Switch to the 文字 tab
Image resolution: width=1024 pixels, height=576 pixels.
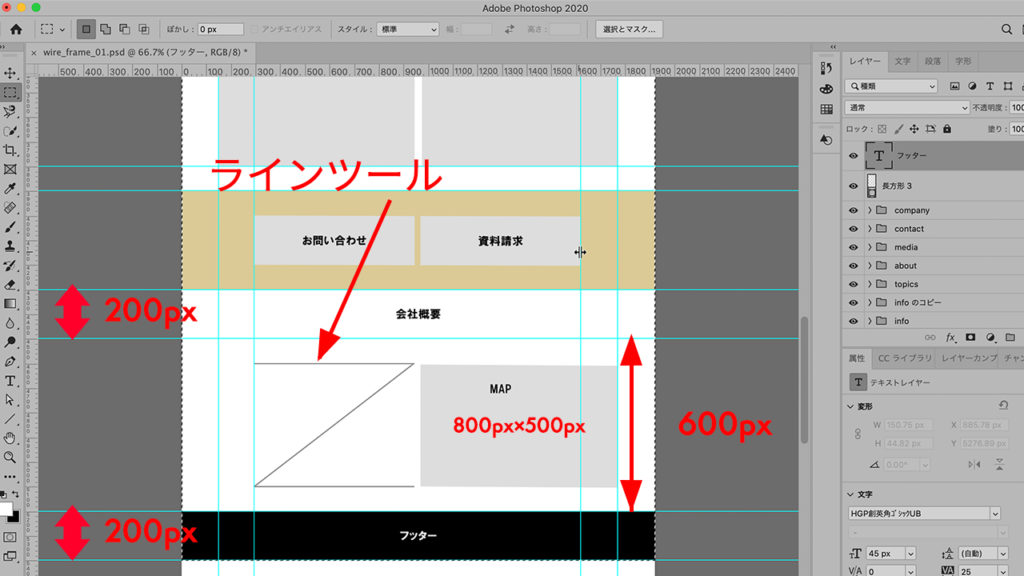tap(902, 61)
